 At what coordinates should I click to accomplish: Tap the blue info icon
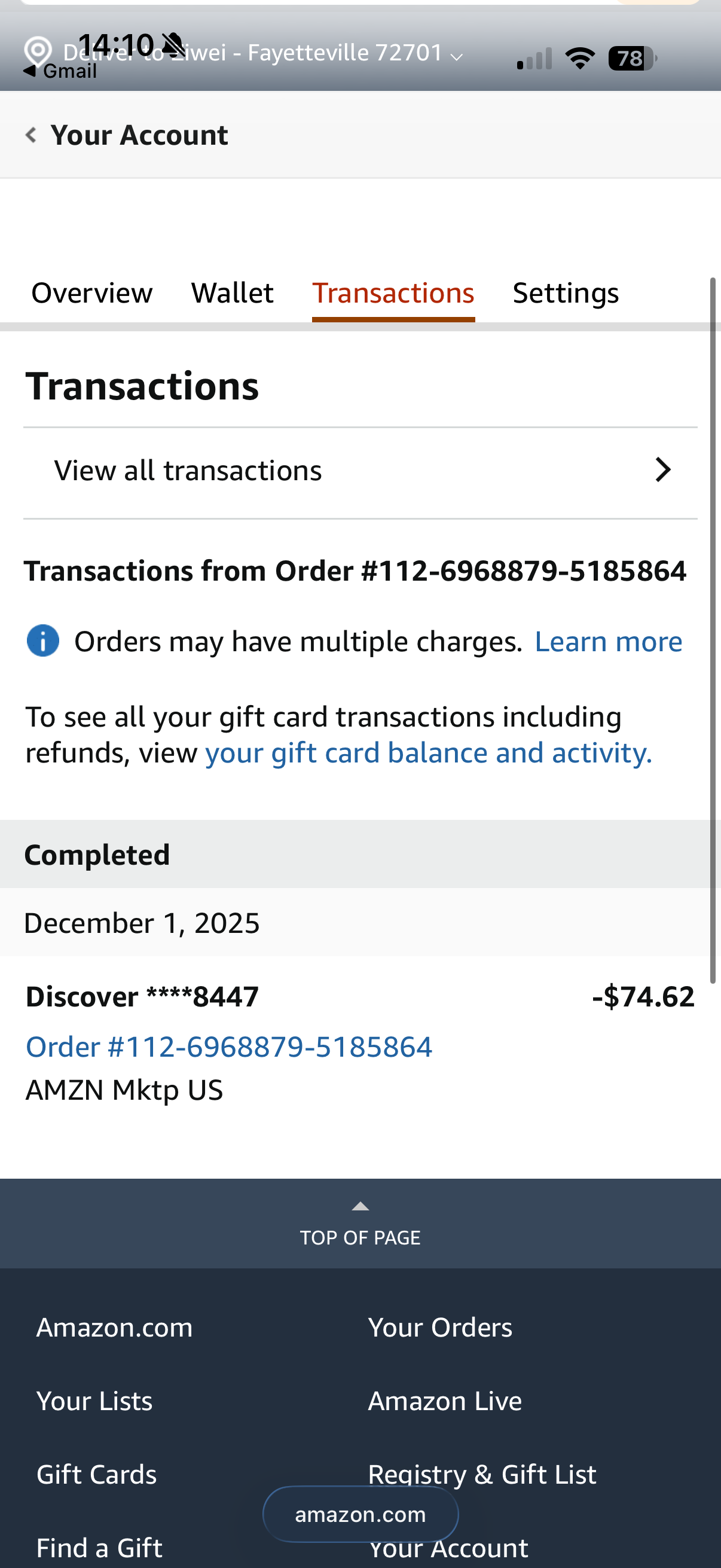coord(42,641)
